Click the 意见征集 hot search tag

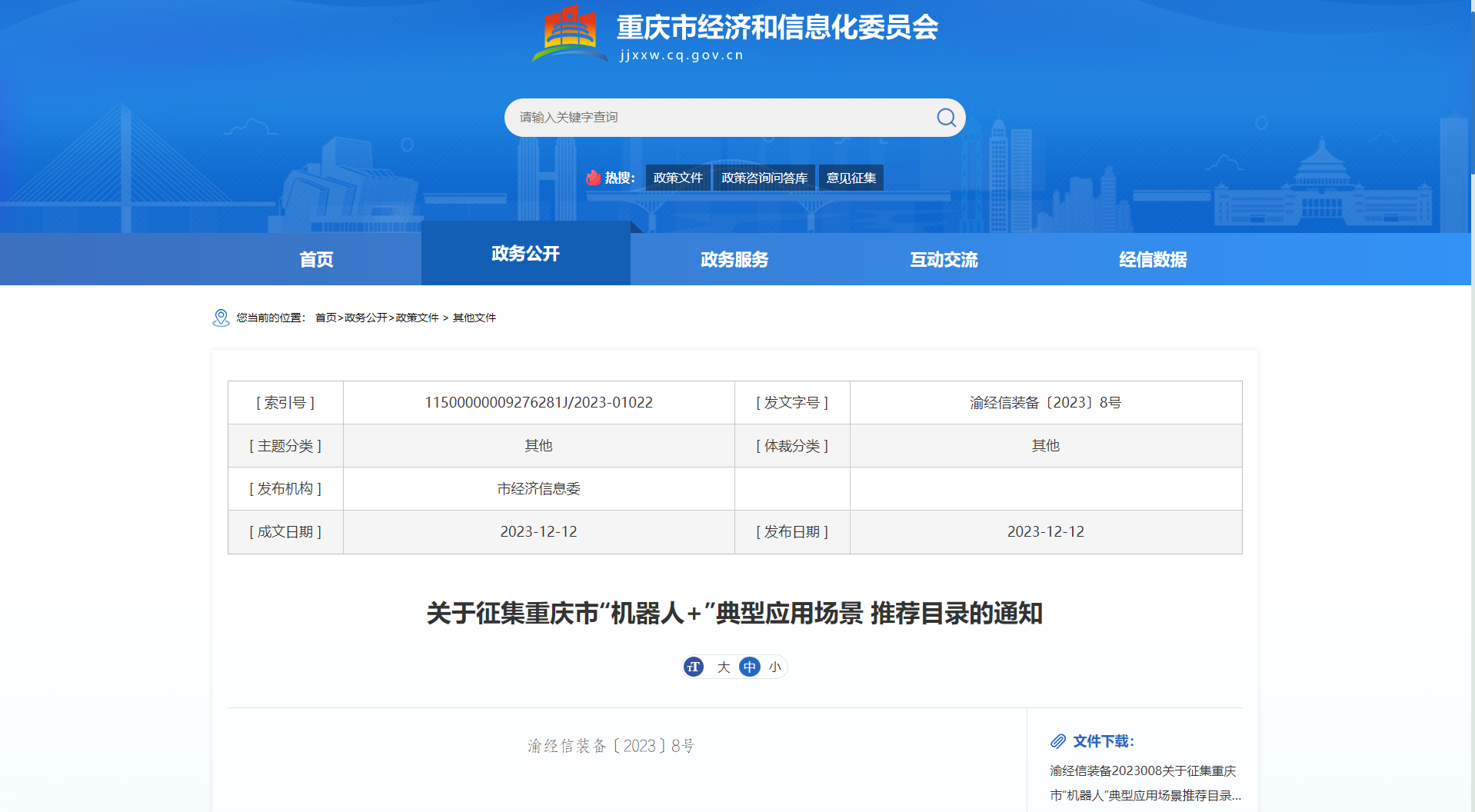coord(851,178)
